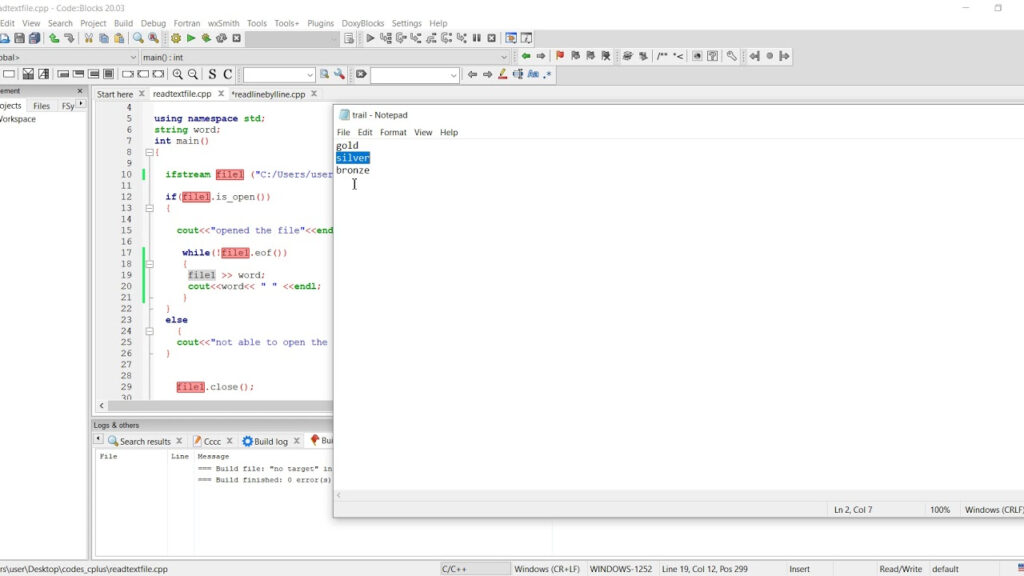Jump back using green left arrow

coord(526,56)
